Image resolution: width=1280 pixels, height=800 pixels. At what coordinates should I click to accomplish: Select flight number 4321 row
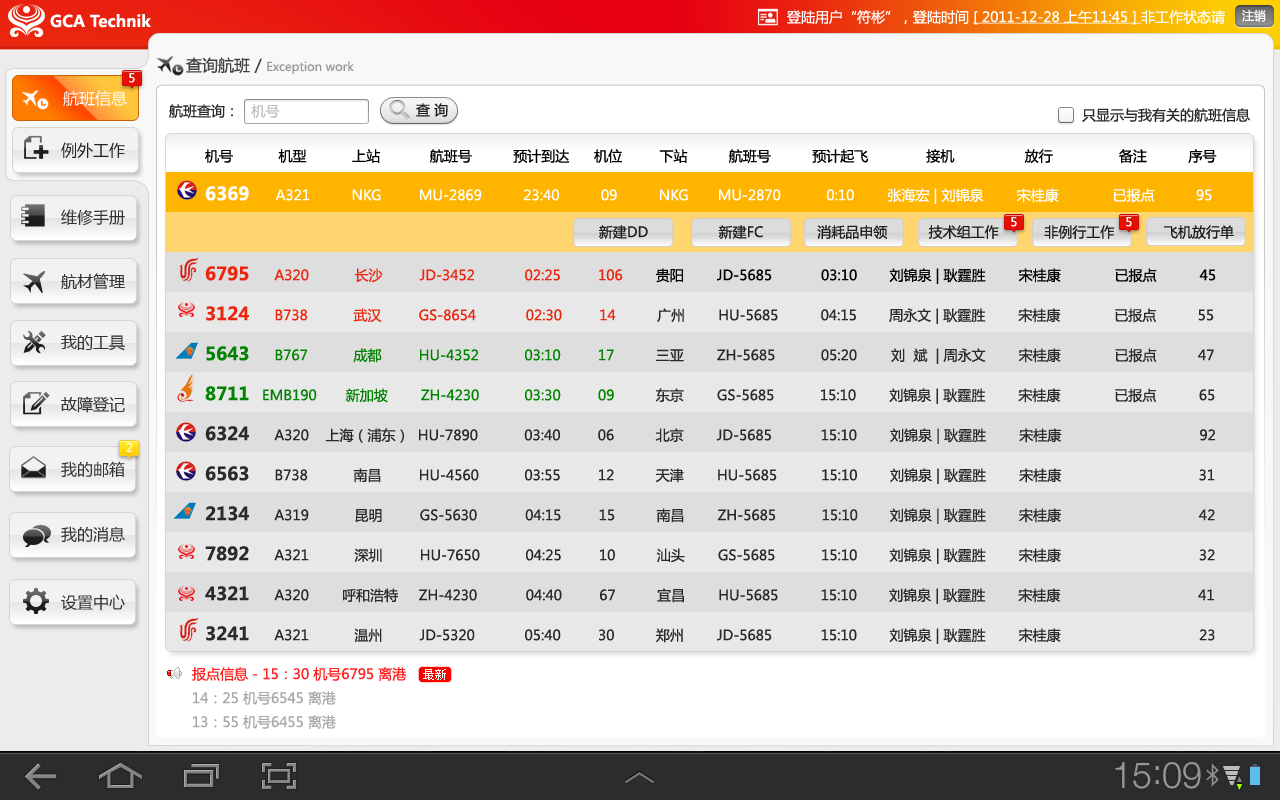[709, 594]
